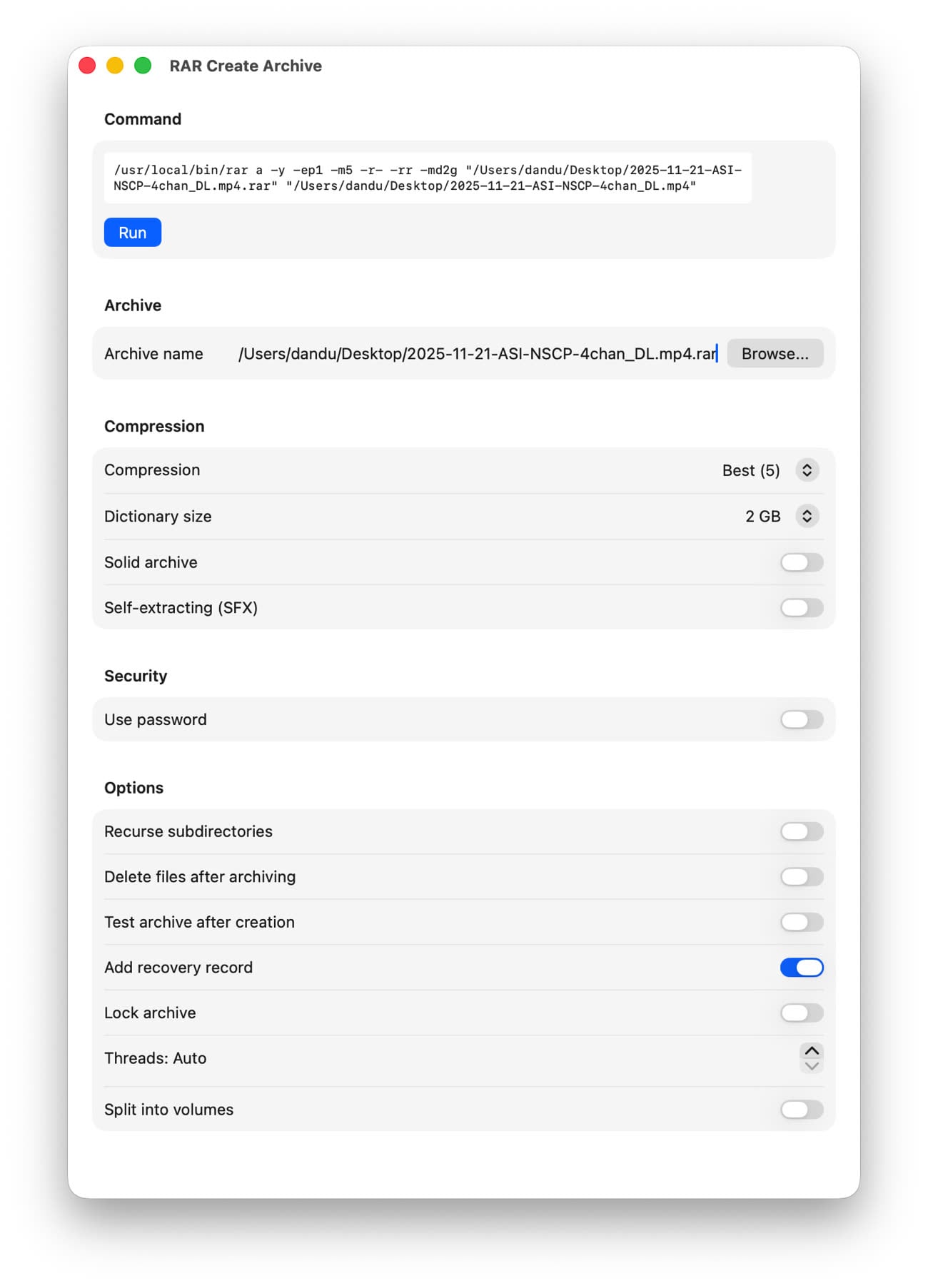
Task: Zoom window with the green button
Action: pyautogui.click(x=143, y=66)
